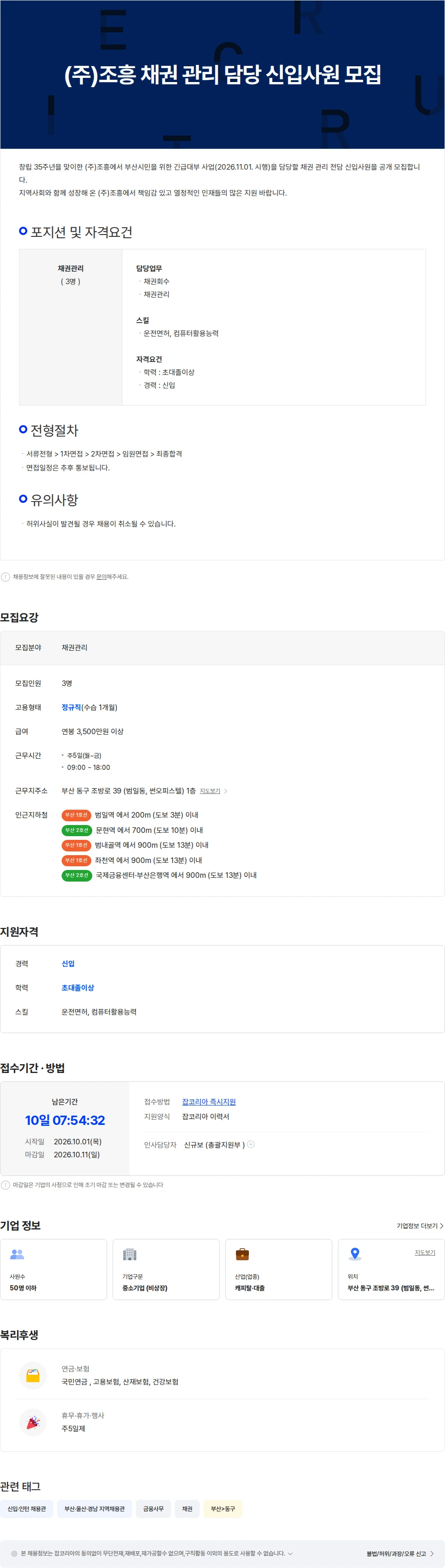Open 잡코리아 즉시지원 link

point(209,1102)
